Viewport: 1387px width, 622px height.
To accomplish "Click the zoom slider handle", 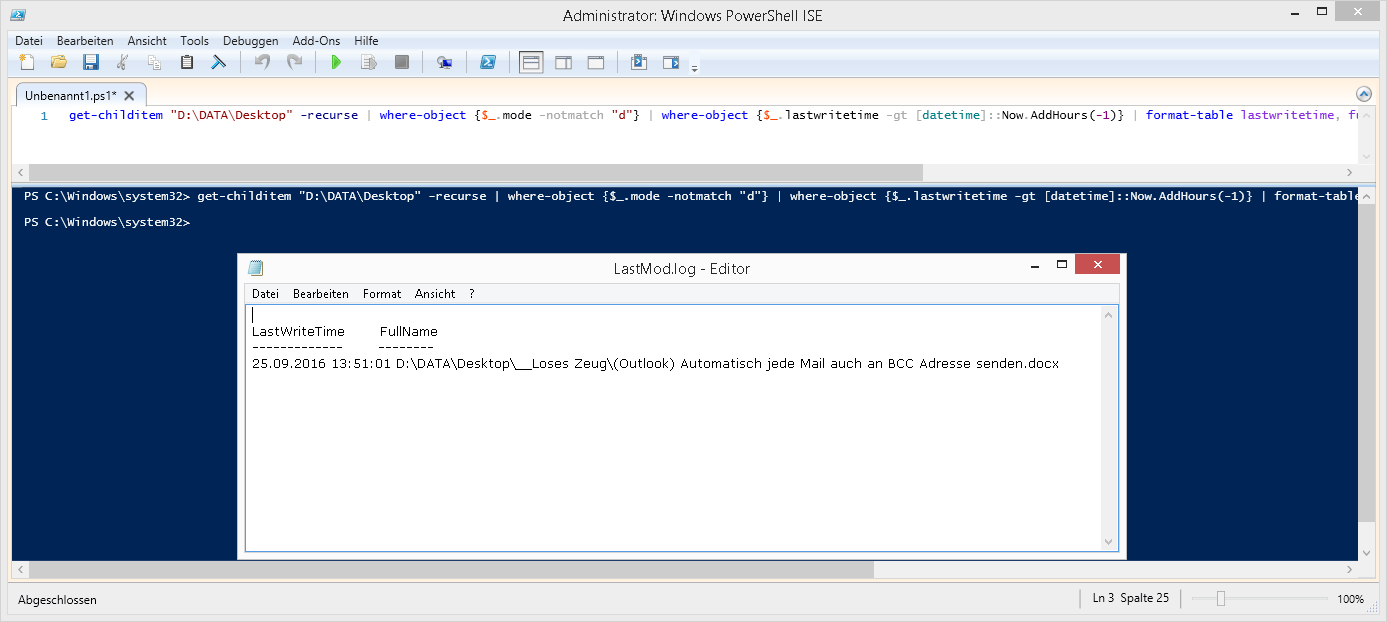I will pos(1220,599).
